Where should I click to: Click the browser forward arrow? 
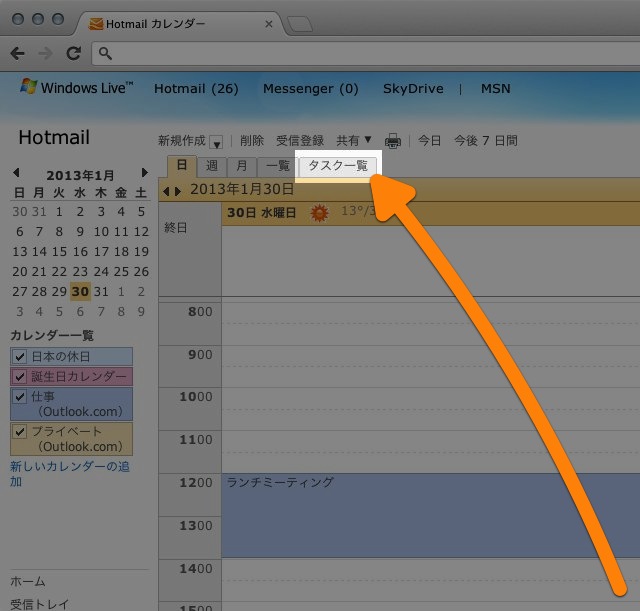tap(45, 53)
